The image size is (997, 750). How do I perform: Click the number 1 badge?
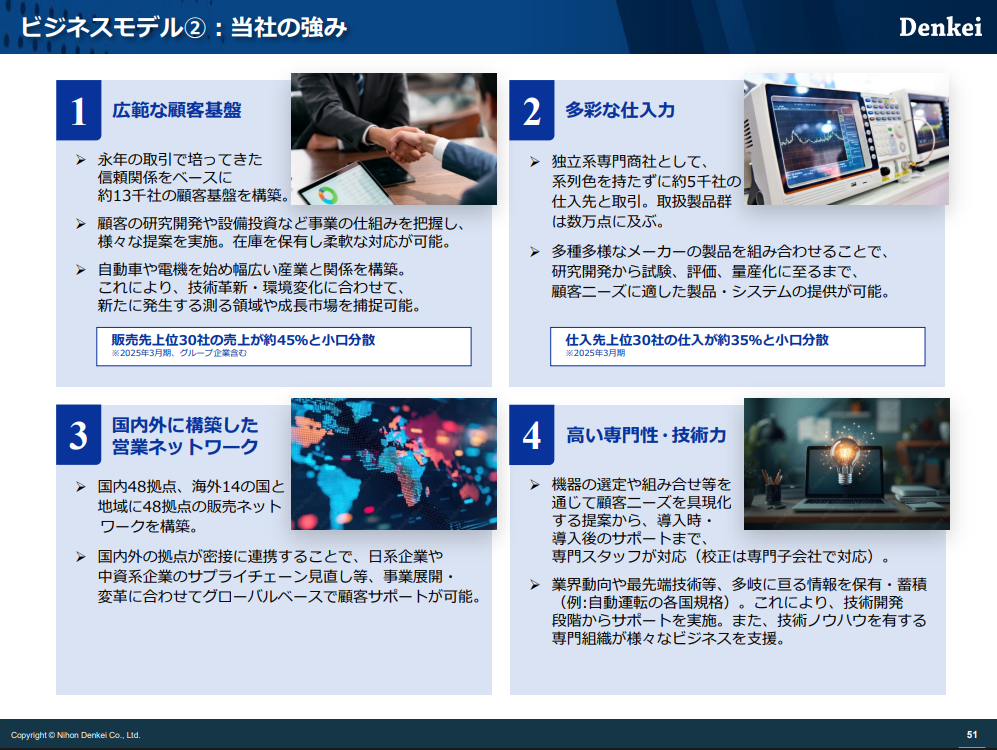pyautogui.click(x=79, y=111)
